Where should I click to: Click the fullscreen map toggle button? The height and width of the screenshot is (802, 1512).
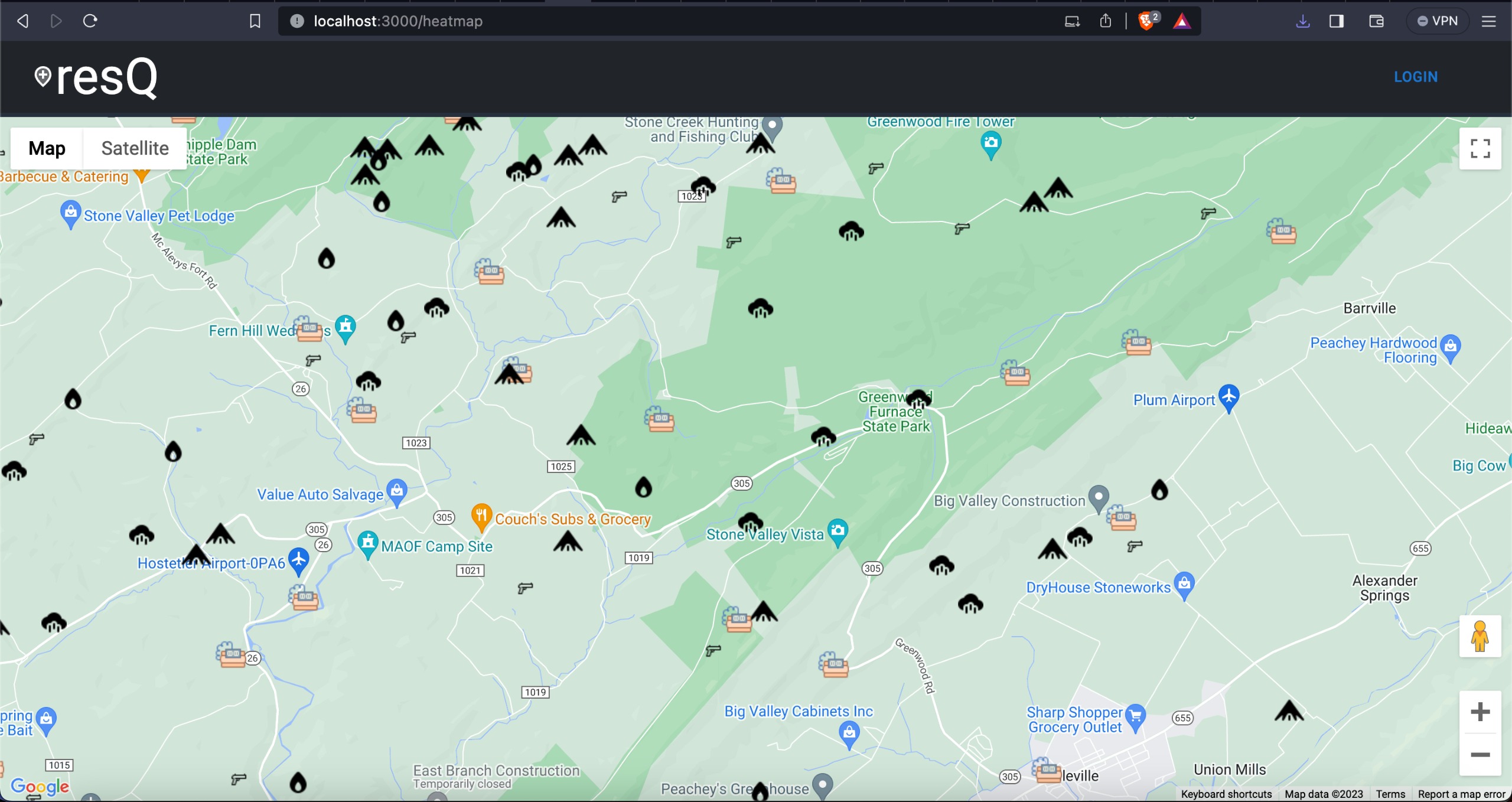tap(1480, 149)
